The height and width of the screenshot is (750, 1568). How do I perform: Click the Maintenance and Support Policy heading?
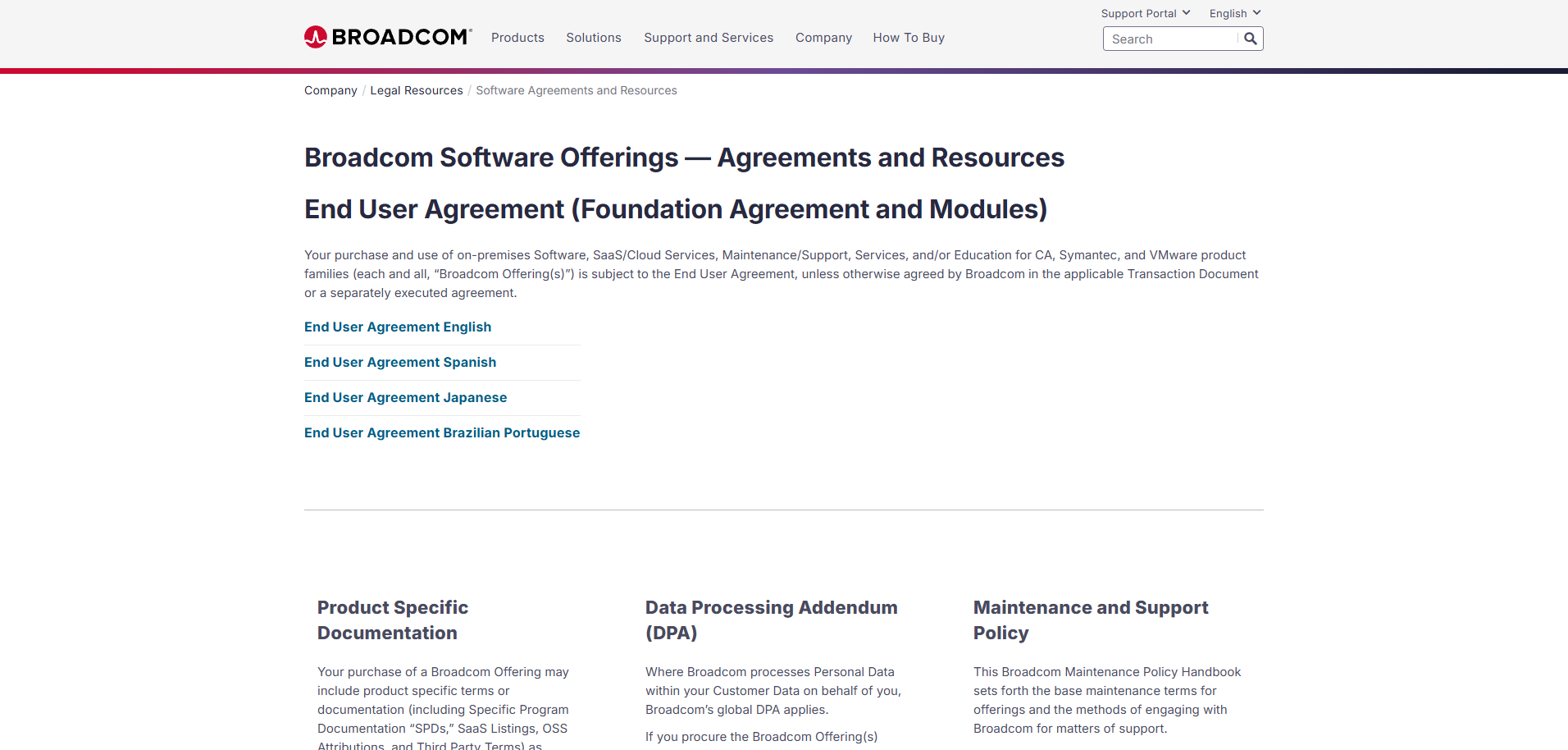(x=1091, y=620)
